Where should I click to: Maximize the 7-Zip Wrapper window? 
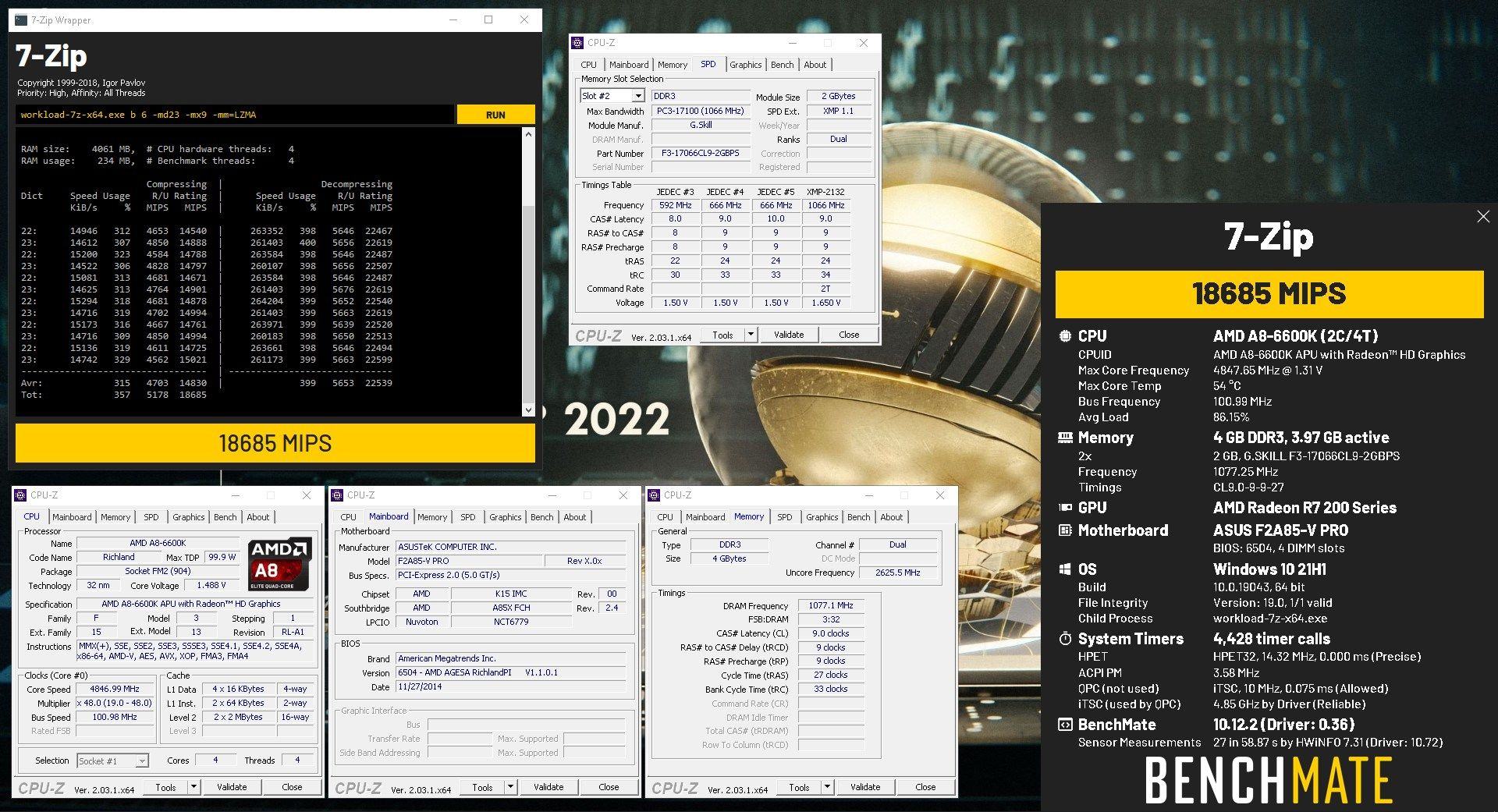488,20
